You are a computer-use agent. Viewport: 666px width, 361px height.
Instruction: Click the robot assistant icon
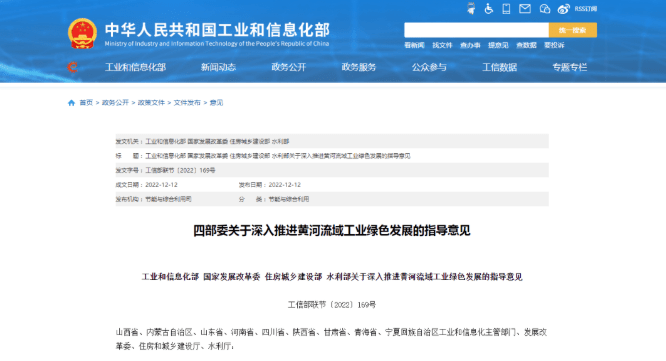(471, 8)
